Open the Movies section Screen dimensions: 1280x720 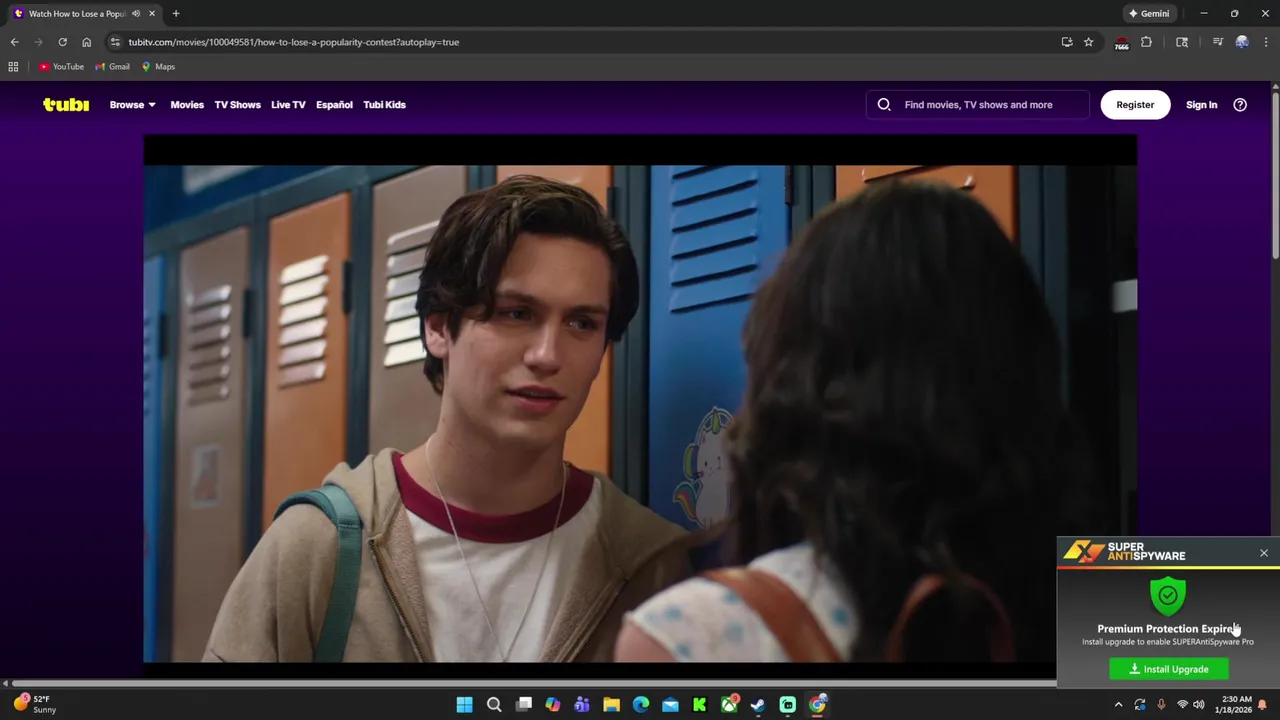(x=187, y=104)
